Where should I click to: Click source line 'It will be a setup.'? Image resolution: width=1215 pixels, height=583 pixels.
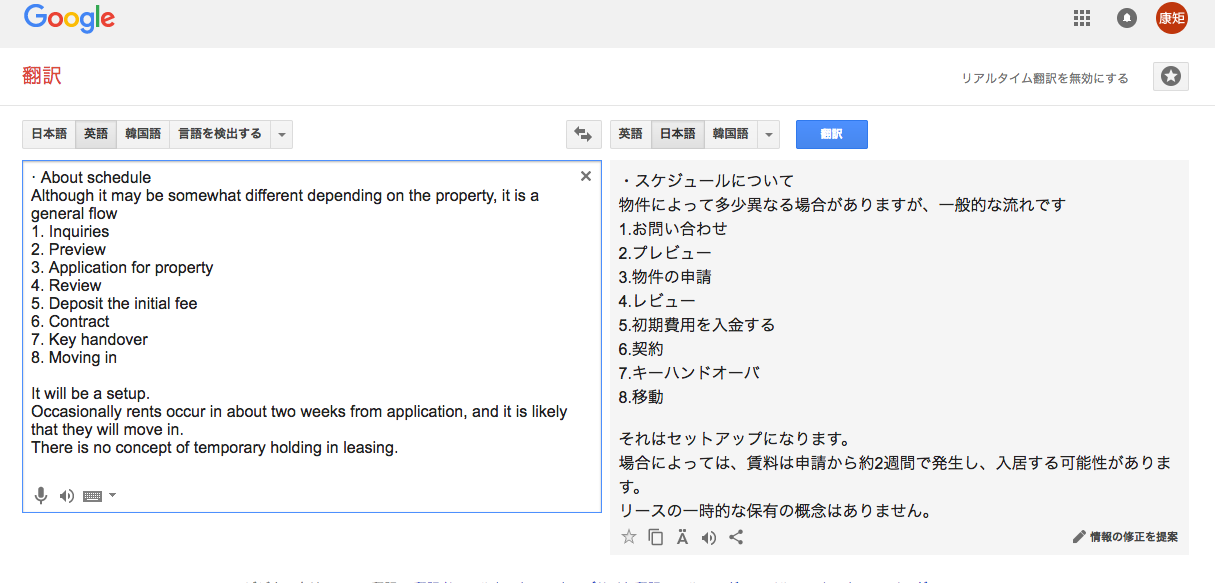(x=90, y=393)
